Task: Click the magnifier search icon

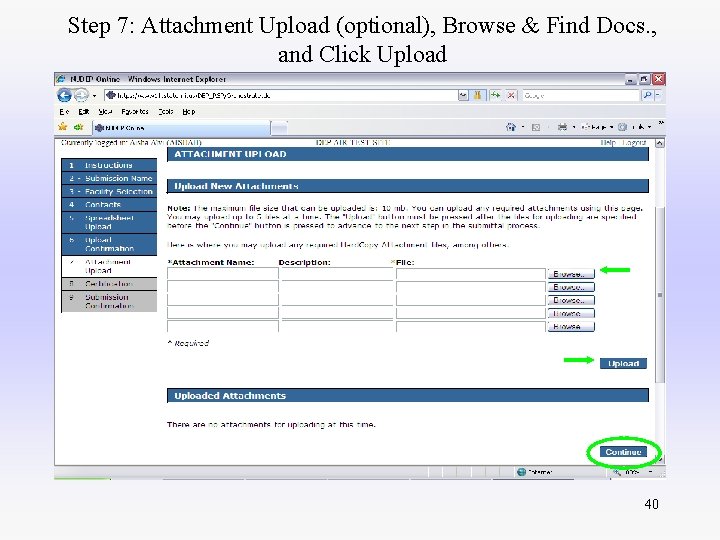Action: point(647,96)
